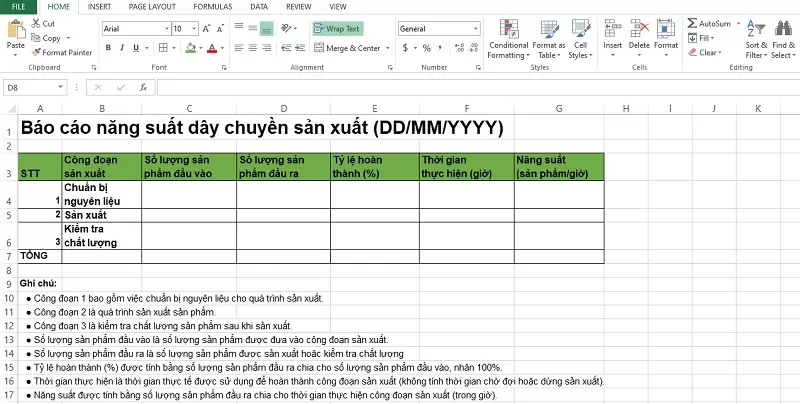The width and height of the screenshot is (800, 404).
Task: Apply Comma Style format
Action: [440, 48]
